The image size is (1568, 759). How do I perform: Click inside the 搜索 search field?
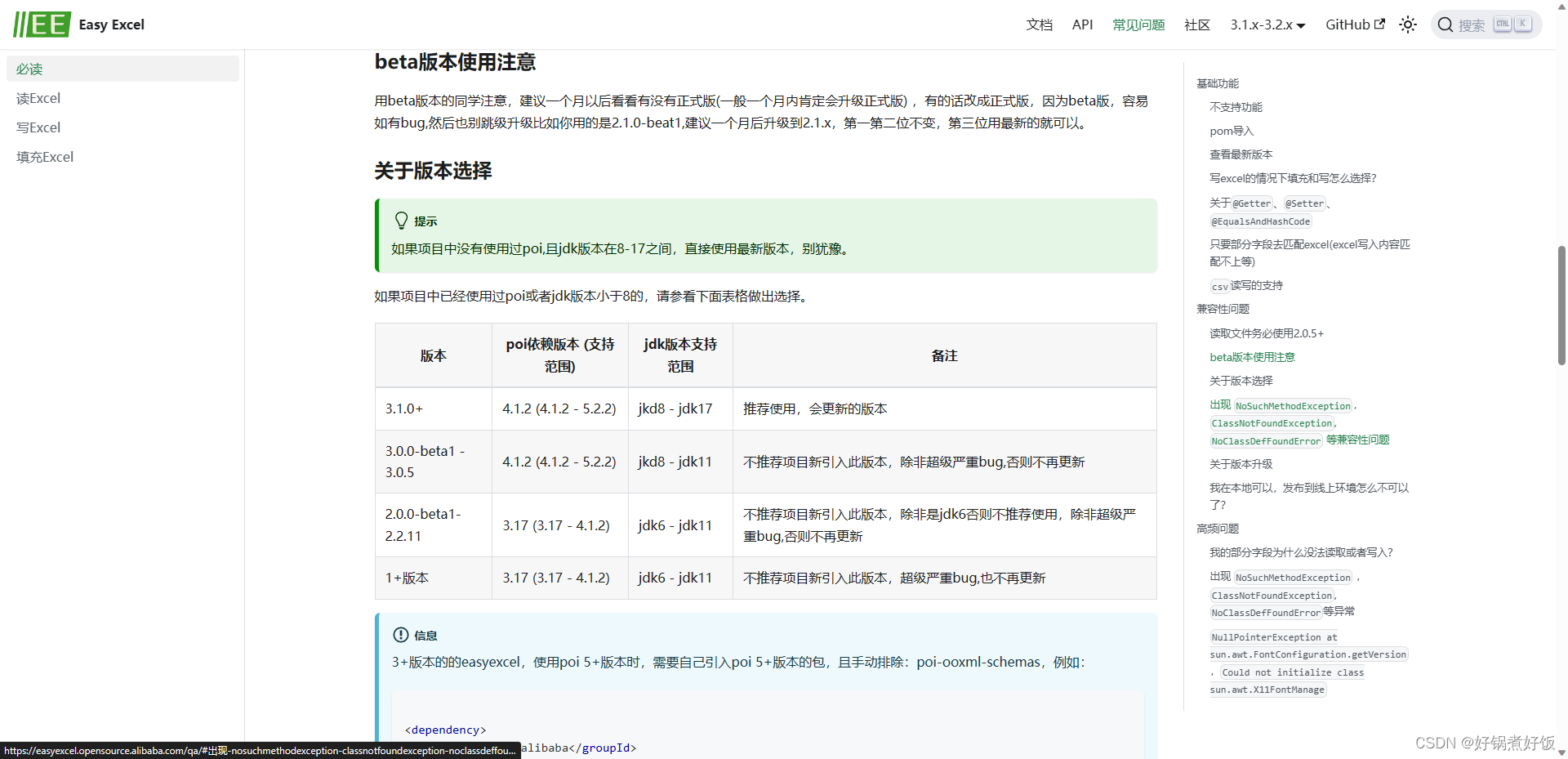tap(1470, 25)
